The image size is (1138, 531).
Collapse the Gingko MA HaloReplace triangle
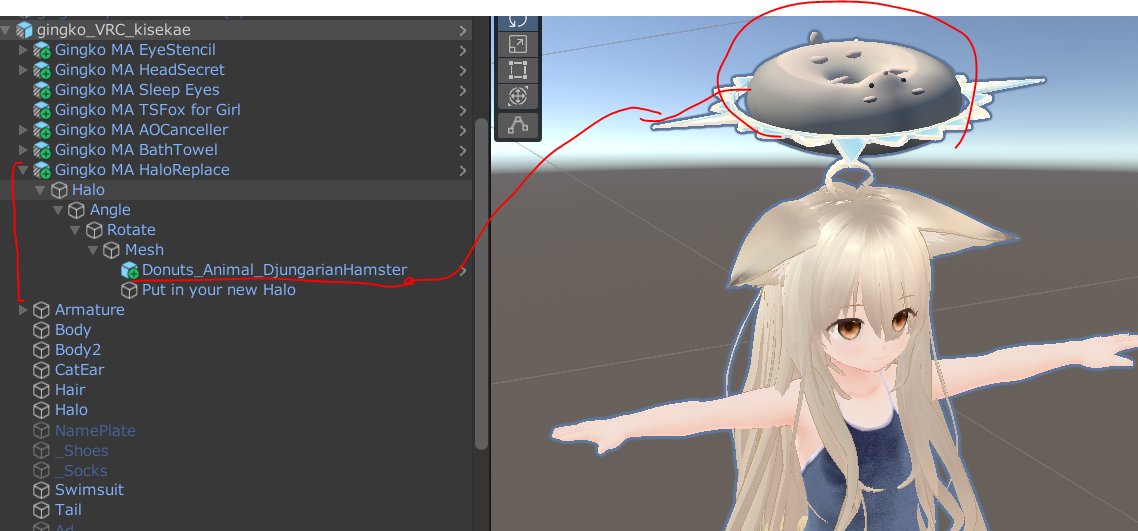(x=23, y=170)
